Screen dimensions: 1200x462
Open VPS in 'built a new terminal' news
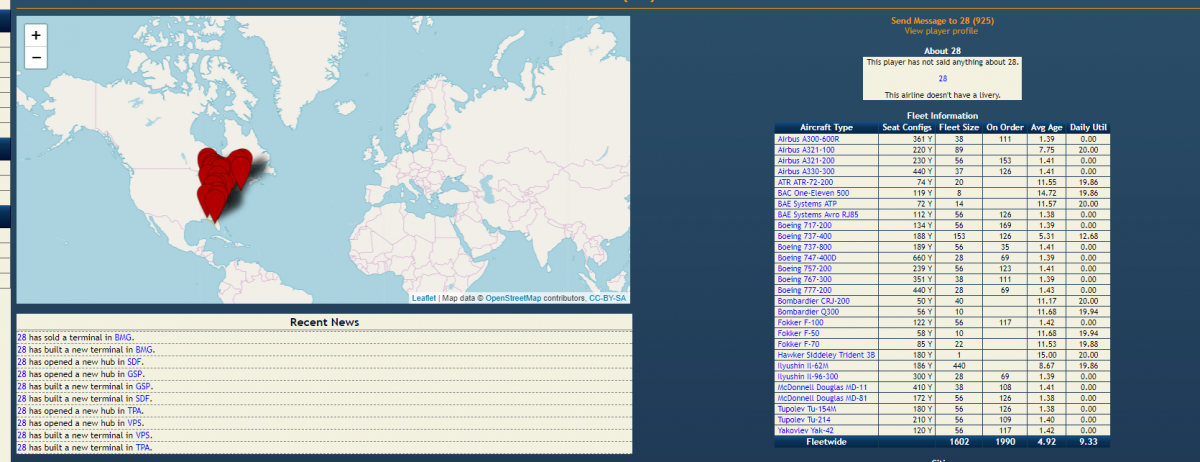(x=143, y=434)
